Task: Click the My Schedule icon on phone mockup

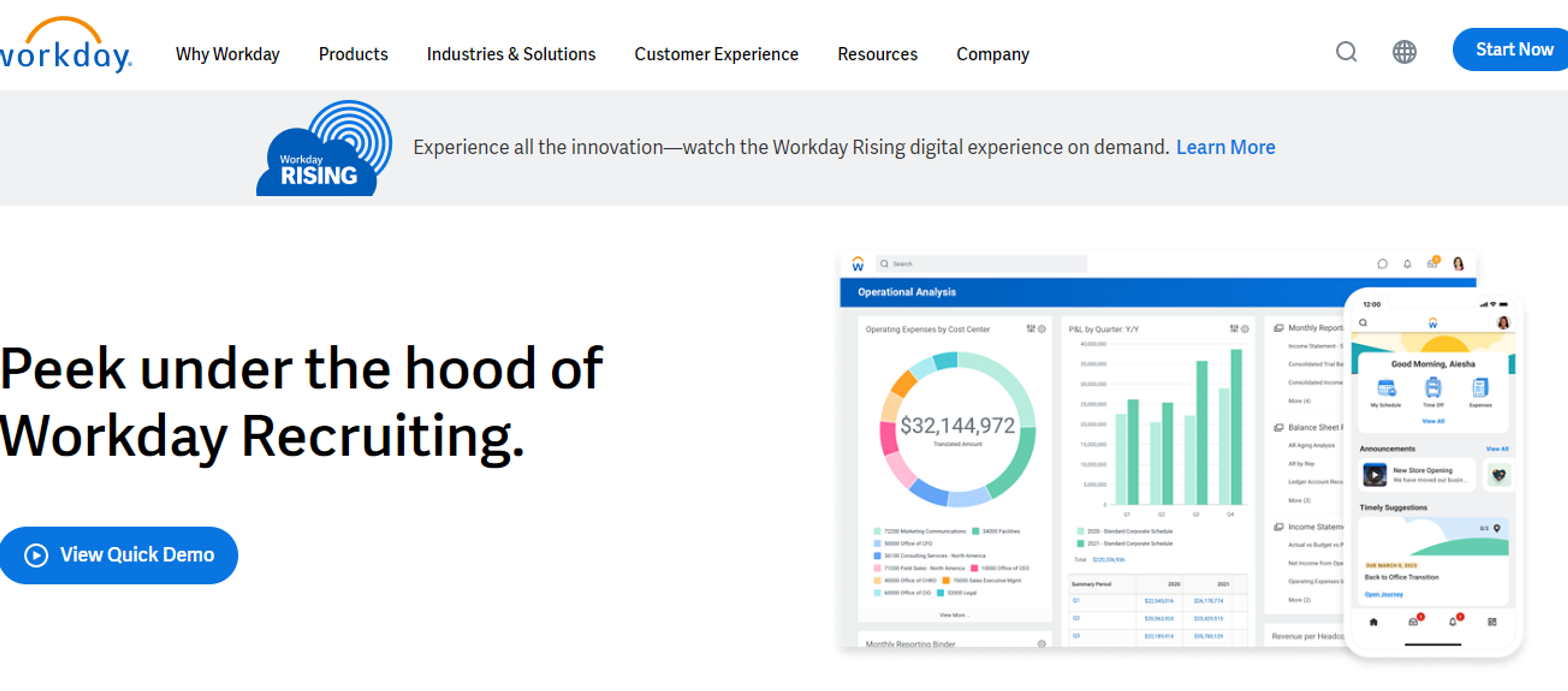Action: (1386, 388)
